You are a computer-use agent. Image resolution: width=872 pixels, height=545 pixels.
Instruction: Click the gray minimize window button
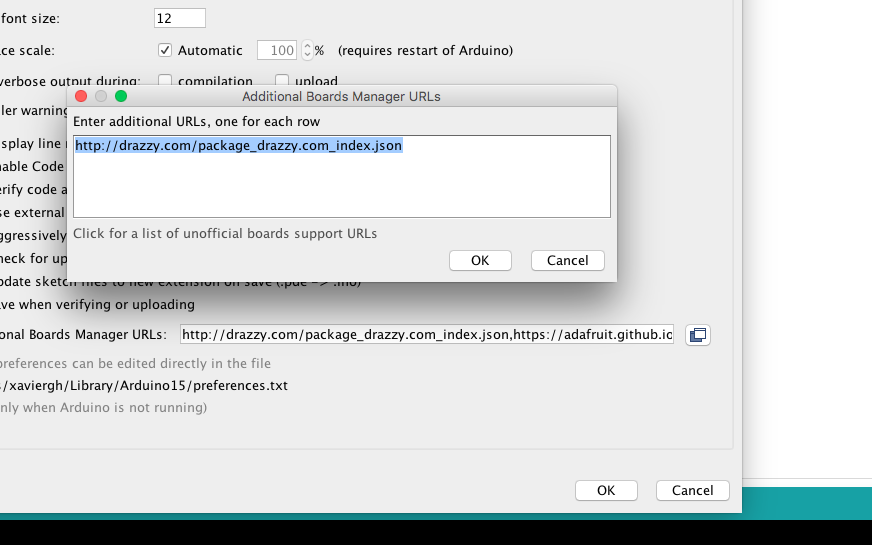coord(101,96)
